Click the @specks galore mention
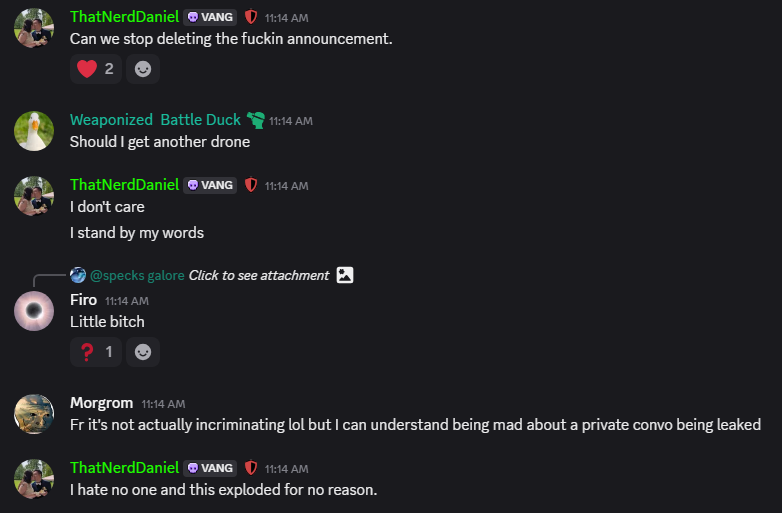This screenshot has height=513, width=782. [x=137, y=275]
